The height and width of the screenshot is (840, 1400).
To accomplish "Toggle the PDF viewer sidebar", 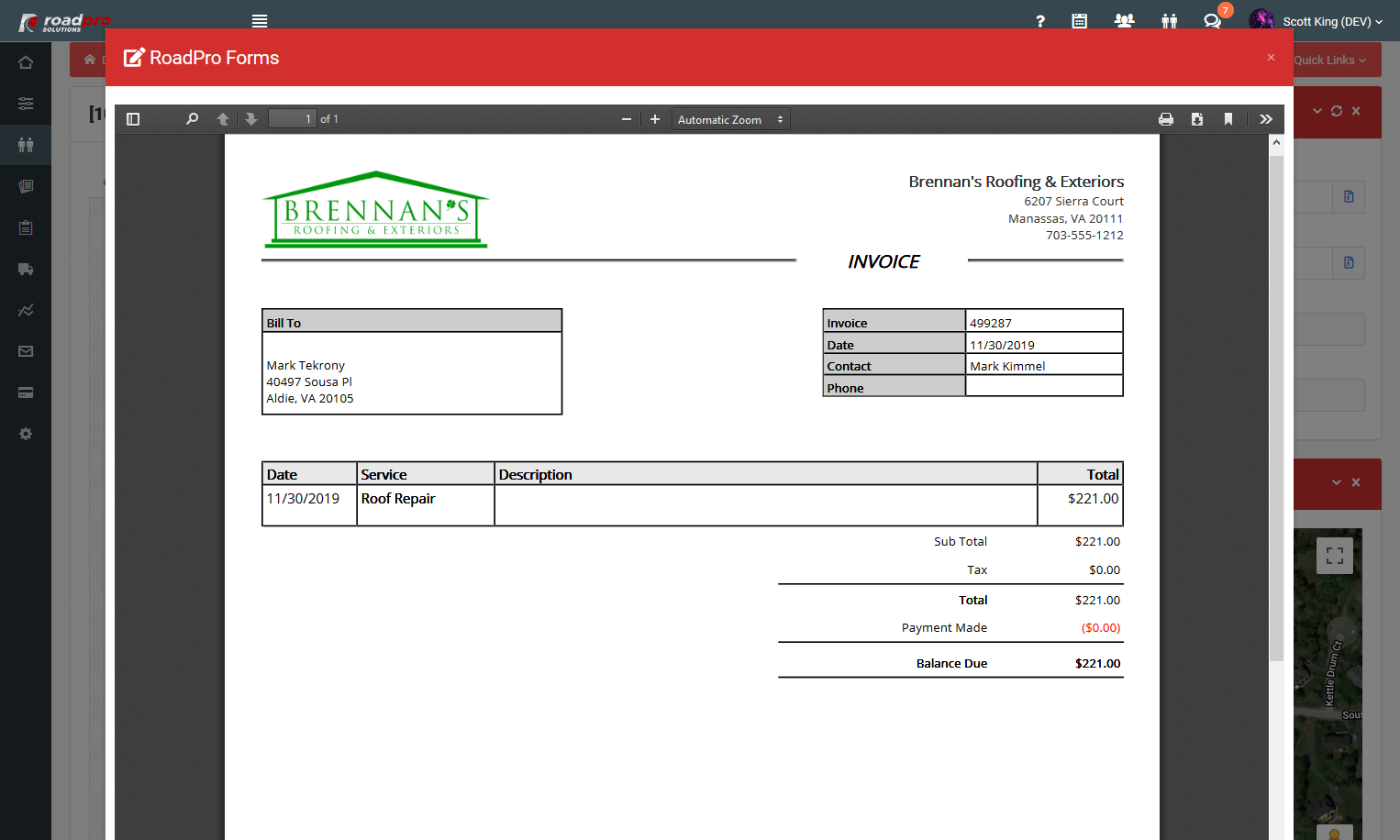I will coord(133,119).
